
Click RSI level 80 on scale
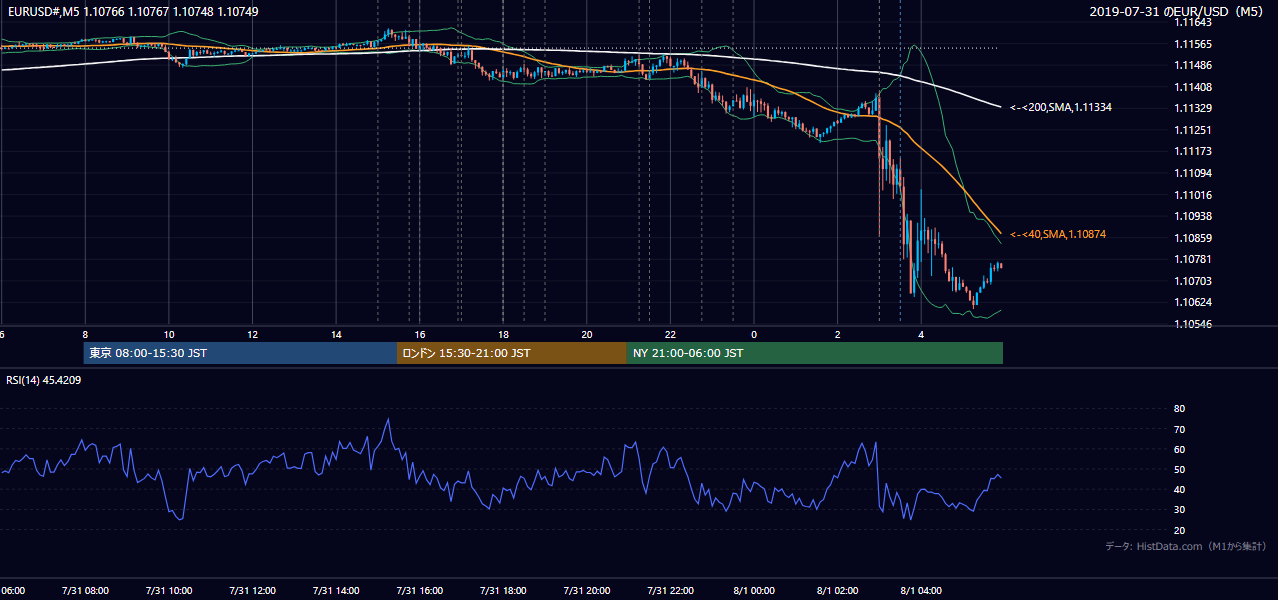1179,409
